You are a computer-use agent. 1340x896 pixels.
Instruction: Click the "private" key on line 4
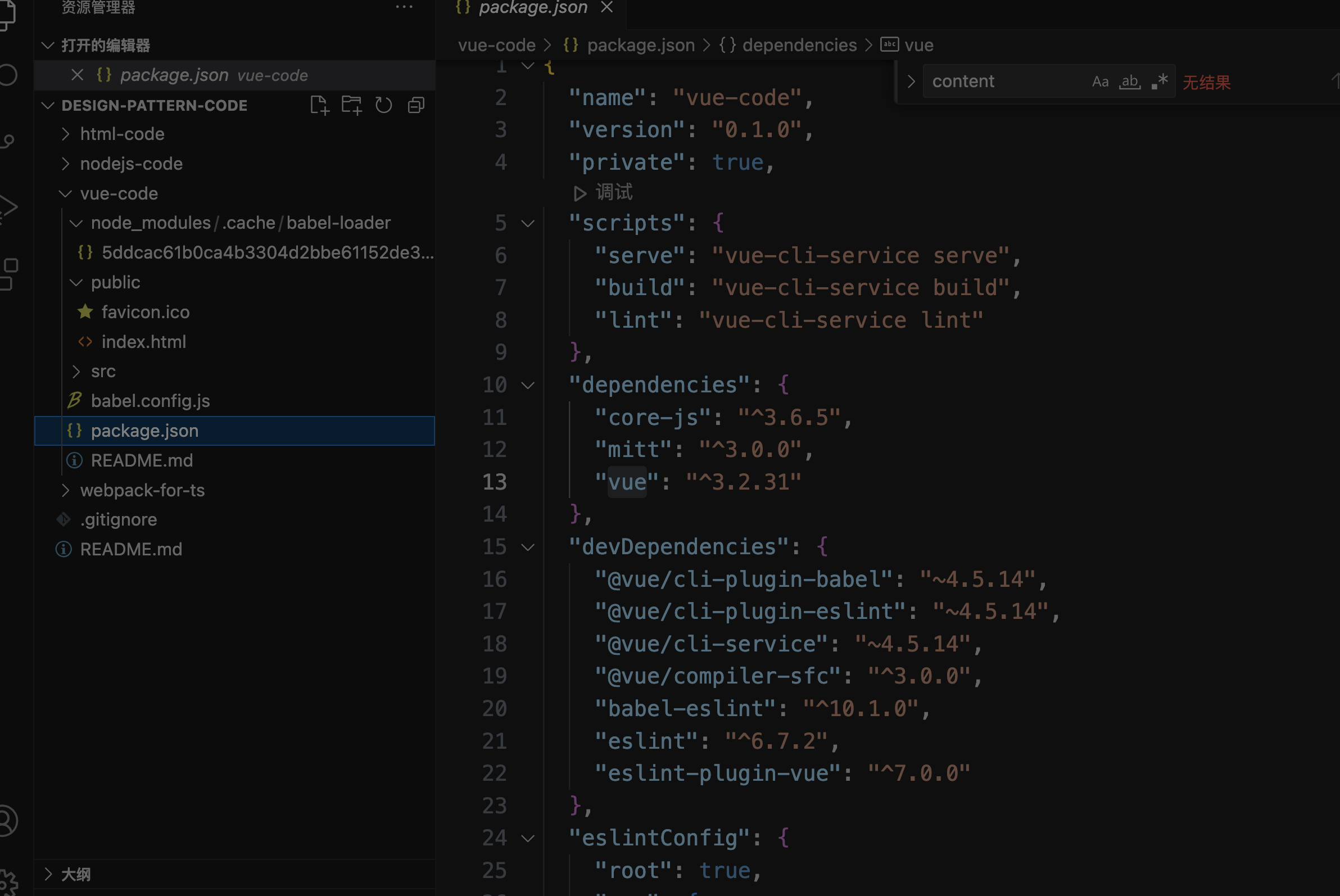pos(627,163)
